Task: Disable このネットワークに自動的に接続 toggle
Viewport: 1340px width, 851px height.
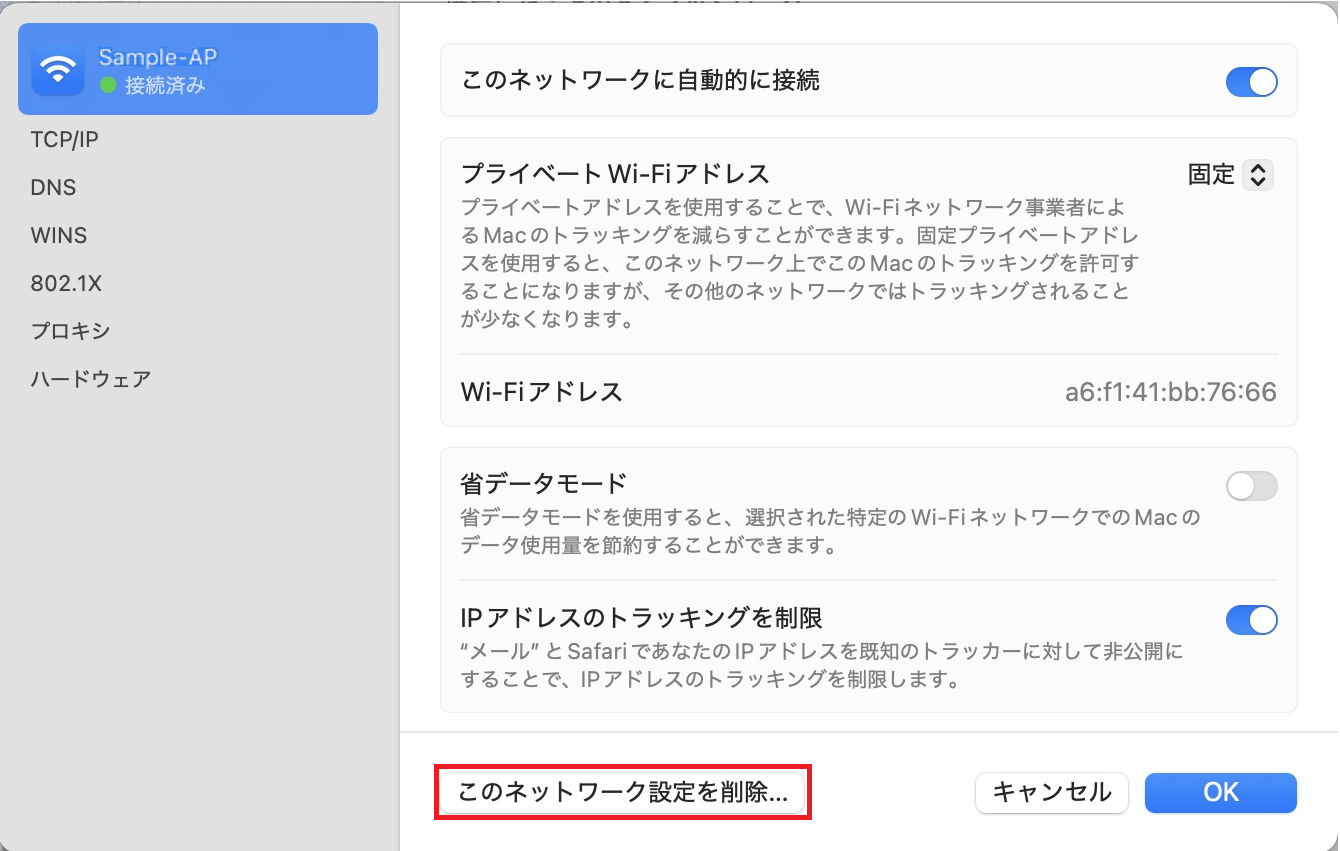Action: [x=1251, y=81]
